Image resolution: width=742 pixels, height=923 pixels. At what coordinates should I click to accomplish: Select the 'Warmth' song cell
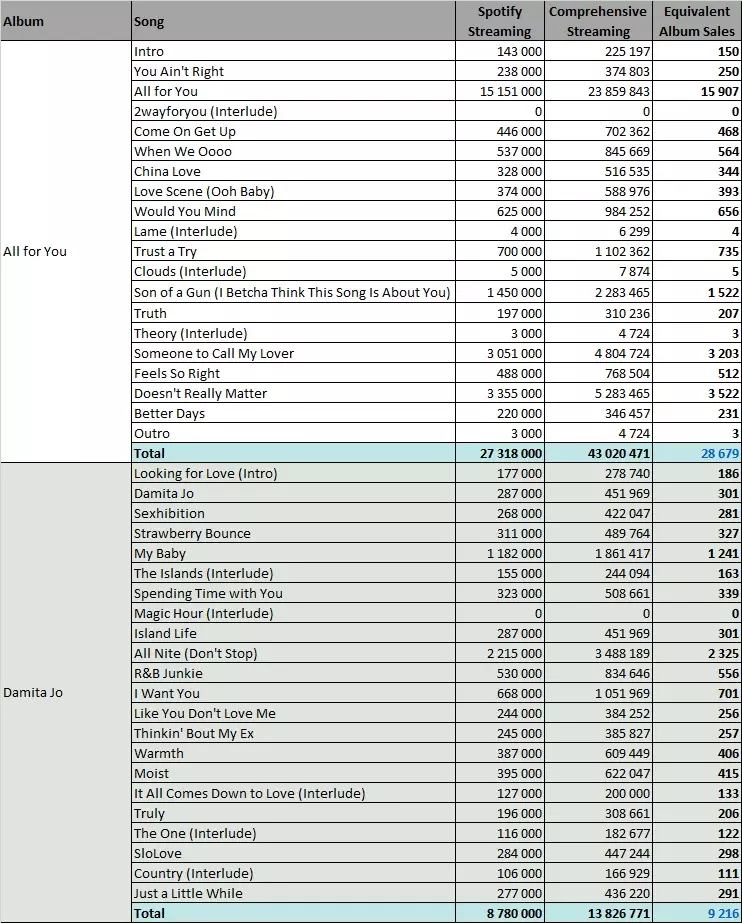coord(293,753)
